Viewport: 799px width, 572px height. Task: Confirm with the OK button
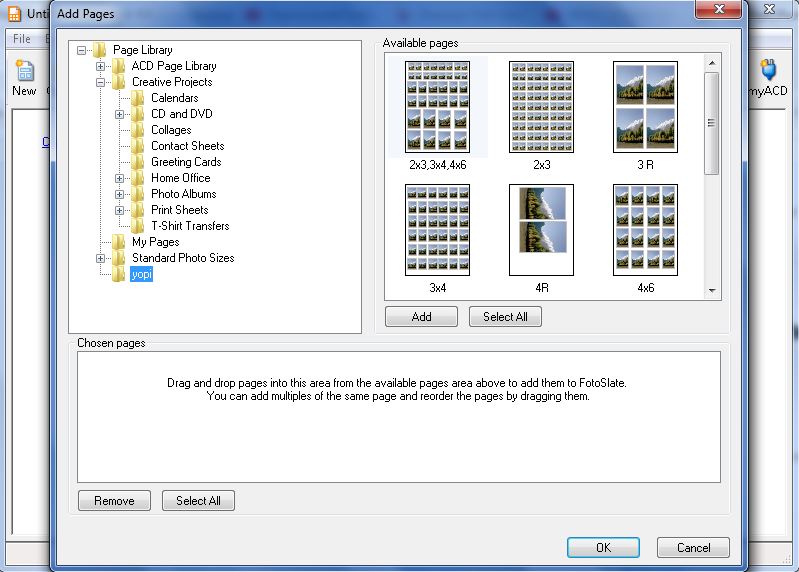[603, 548]
